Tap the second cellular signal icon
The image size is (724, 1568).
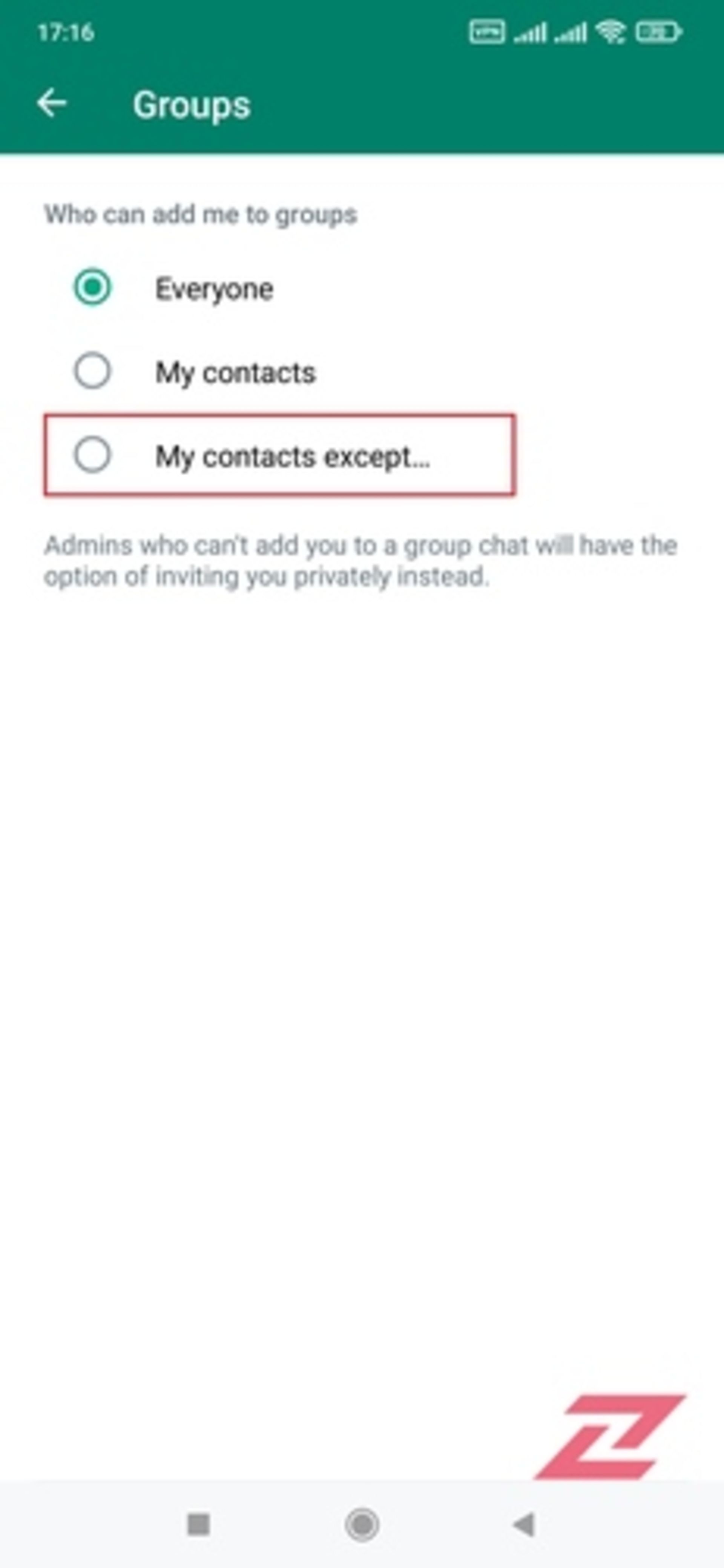click(x=571, y=32)
